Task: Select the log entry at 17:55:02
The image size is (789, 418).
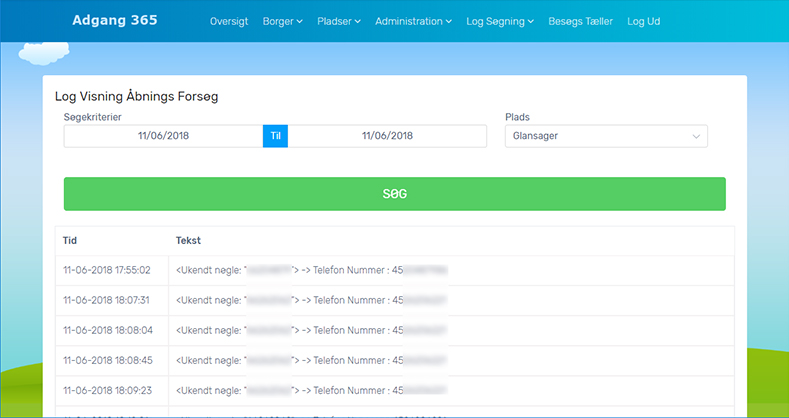Action: click(x=107, y=270)
